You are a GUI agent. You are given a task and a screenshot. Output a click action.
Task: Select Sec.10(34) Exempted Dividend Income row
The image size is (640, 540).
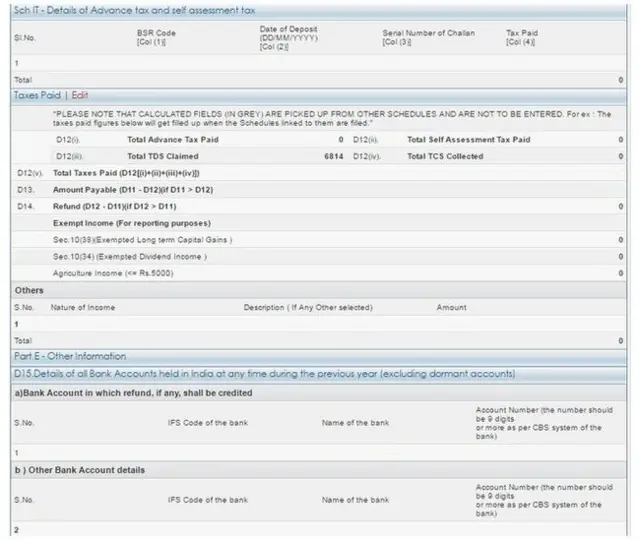pyautogui.click(x=318, y=257)
